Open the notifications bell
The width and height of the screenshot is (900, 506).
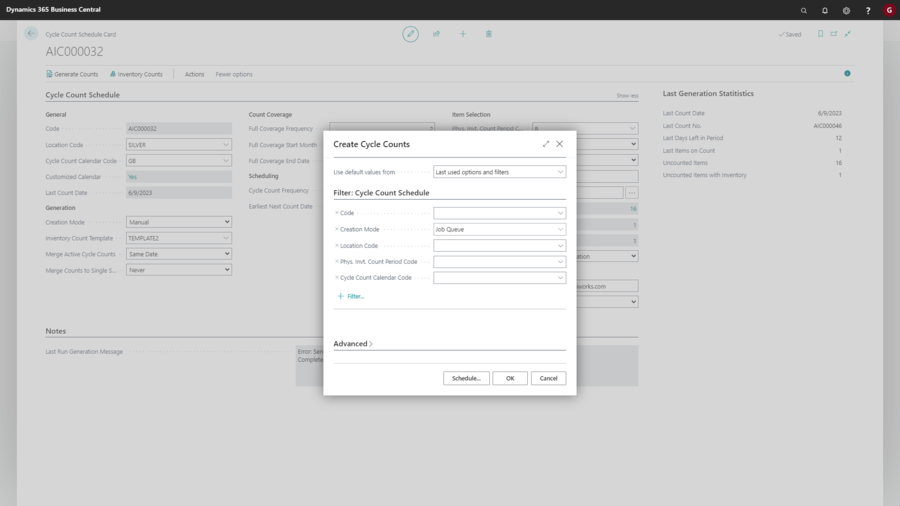click(825, 10)
